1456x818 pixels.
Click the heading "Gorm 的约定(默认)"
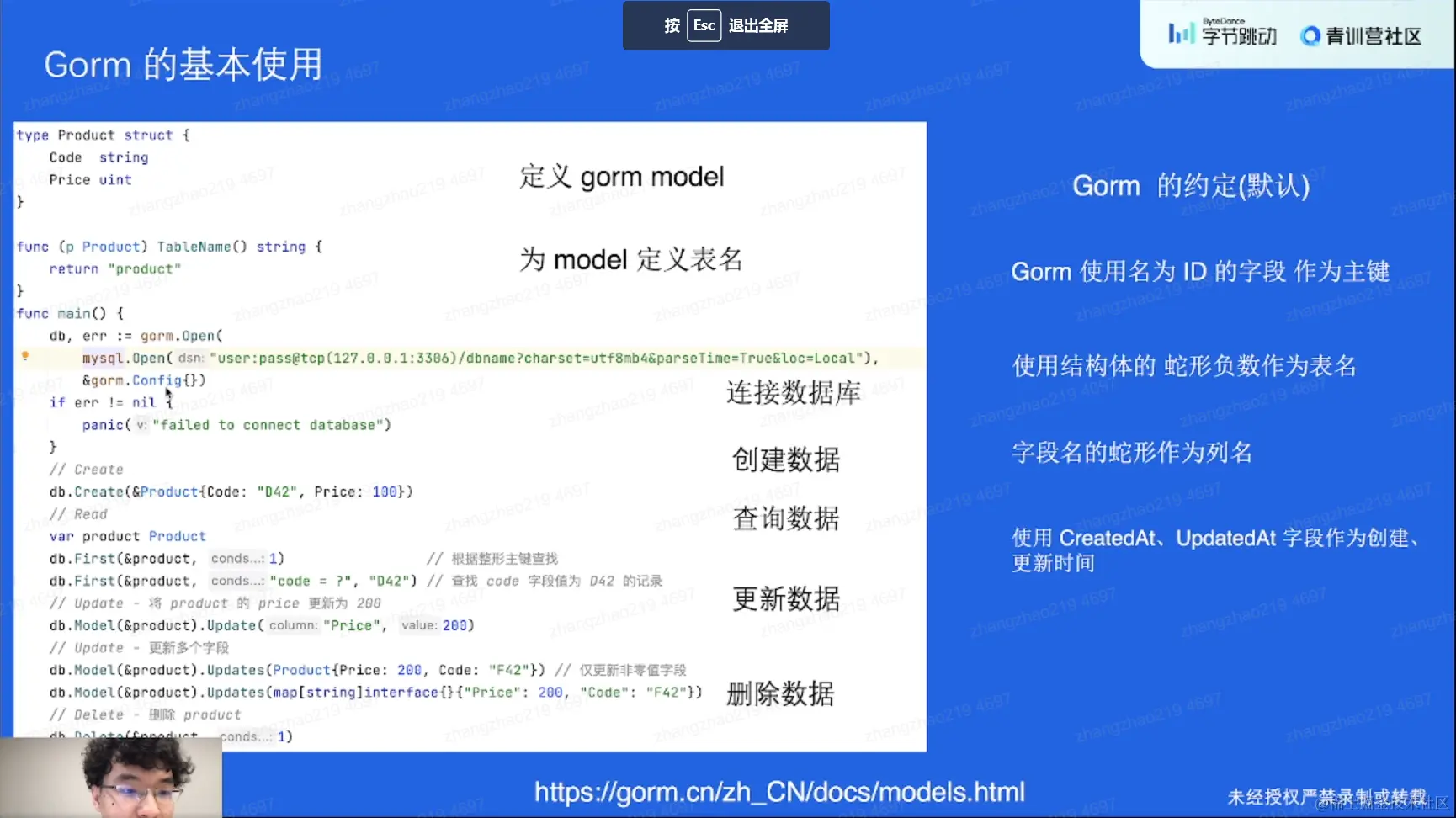[x=1191, y=185]
